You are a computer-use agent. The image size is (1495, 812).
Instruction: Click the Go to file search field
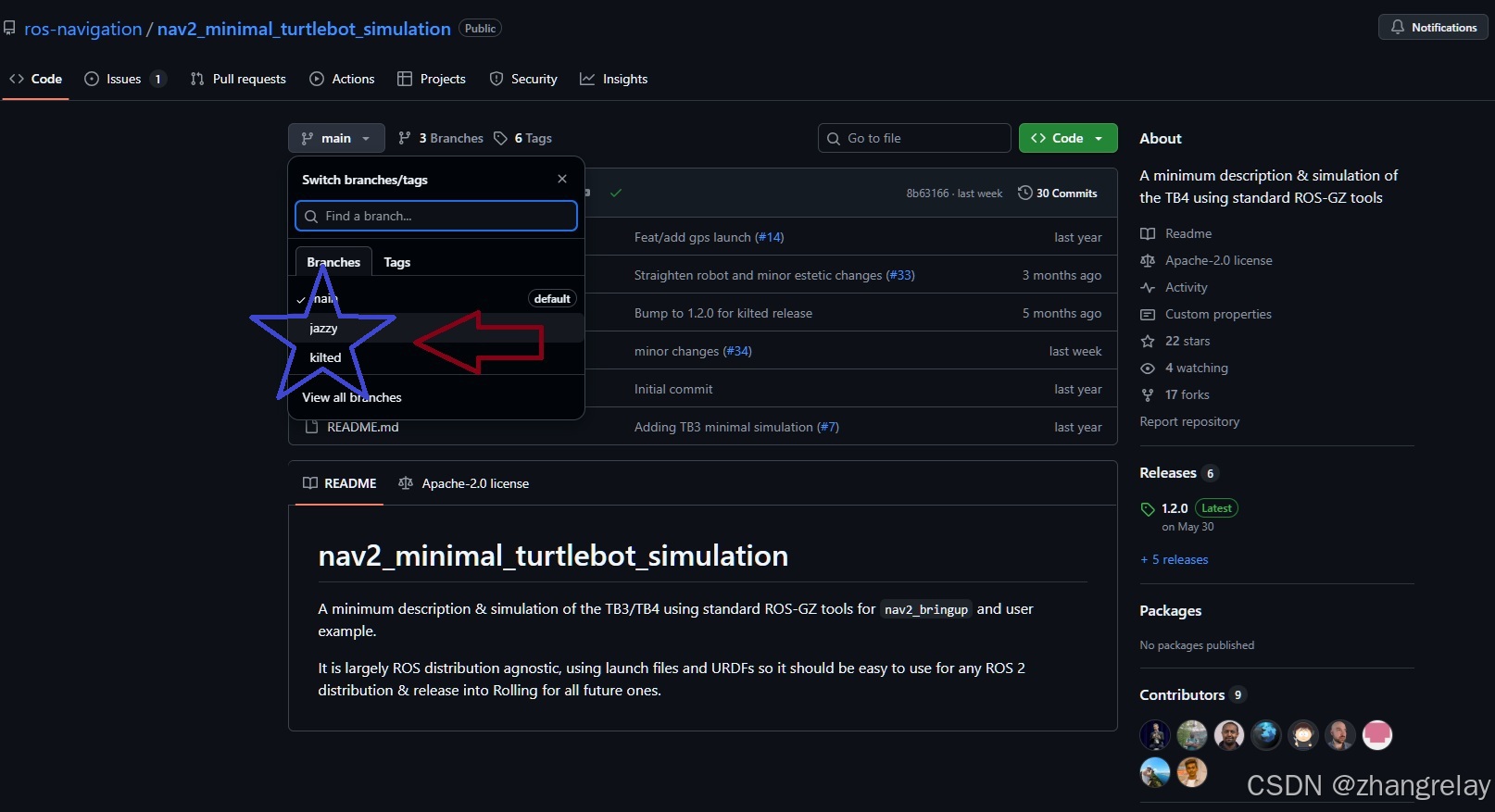click(x=914, y=138)
